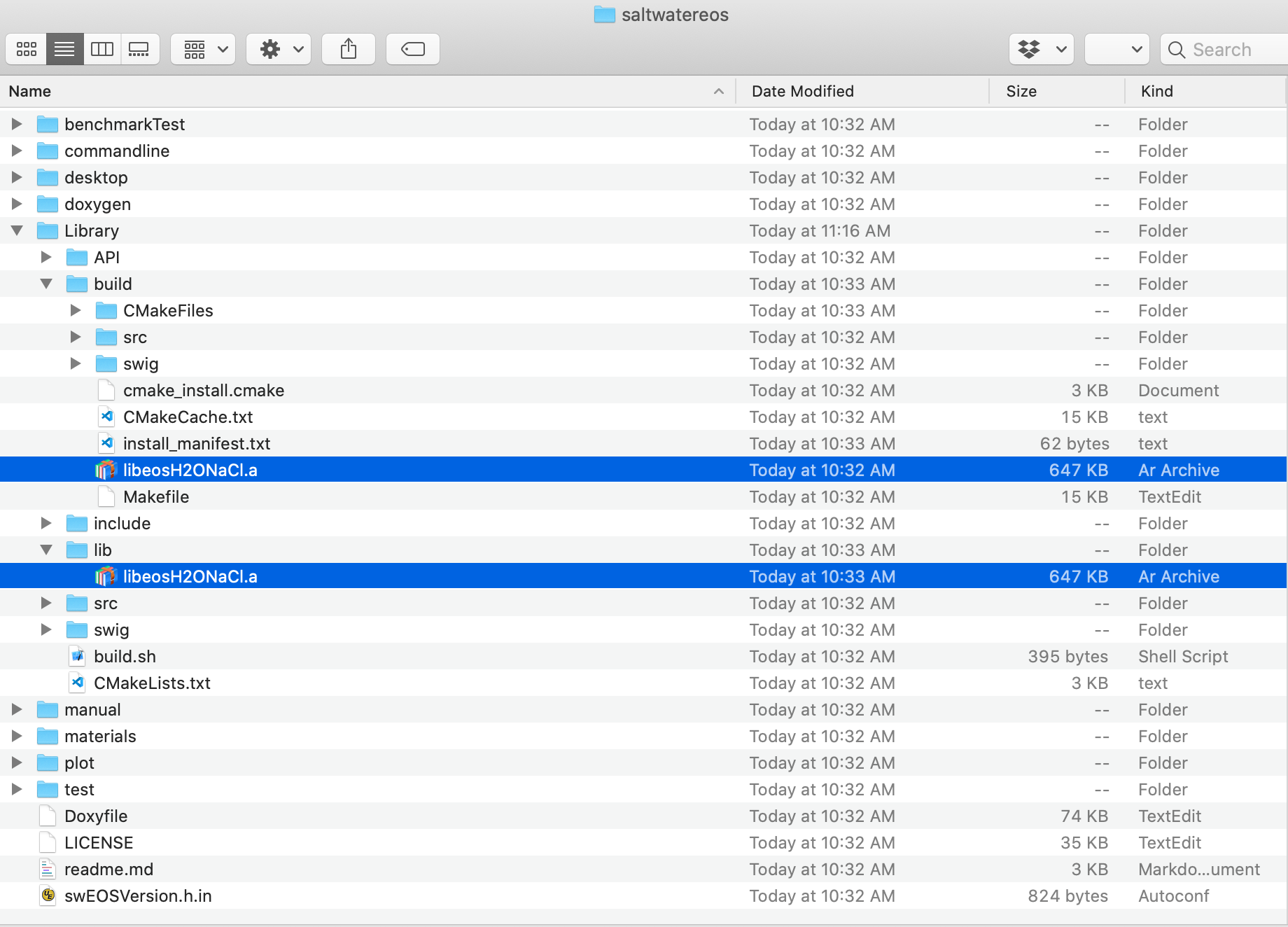Select the install_manifest.txt file icon
The image size is (1288, 927).
click(x=106, y=443)
